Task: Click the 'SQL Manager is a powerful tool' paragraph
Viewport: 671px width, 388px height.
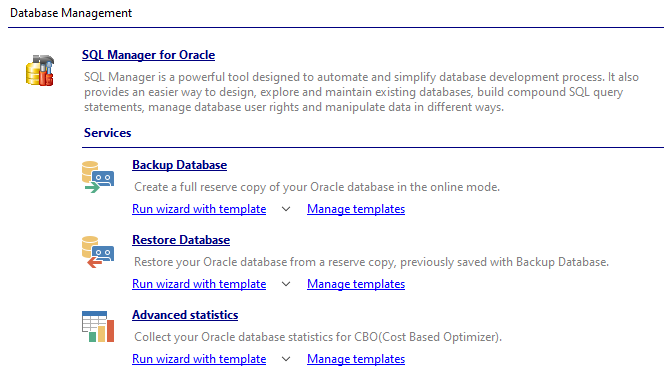Action: [361, 92]
